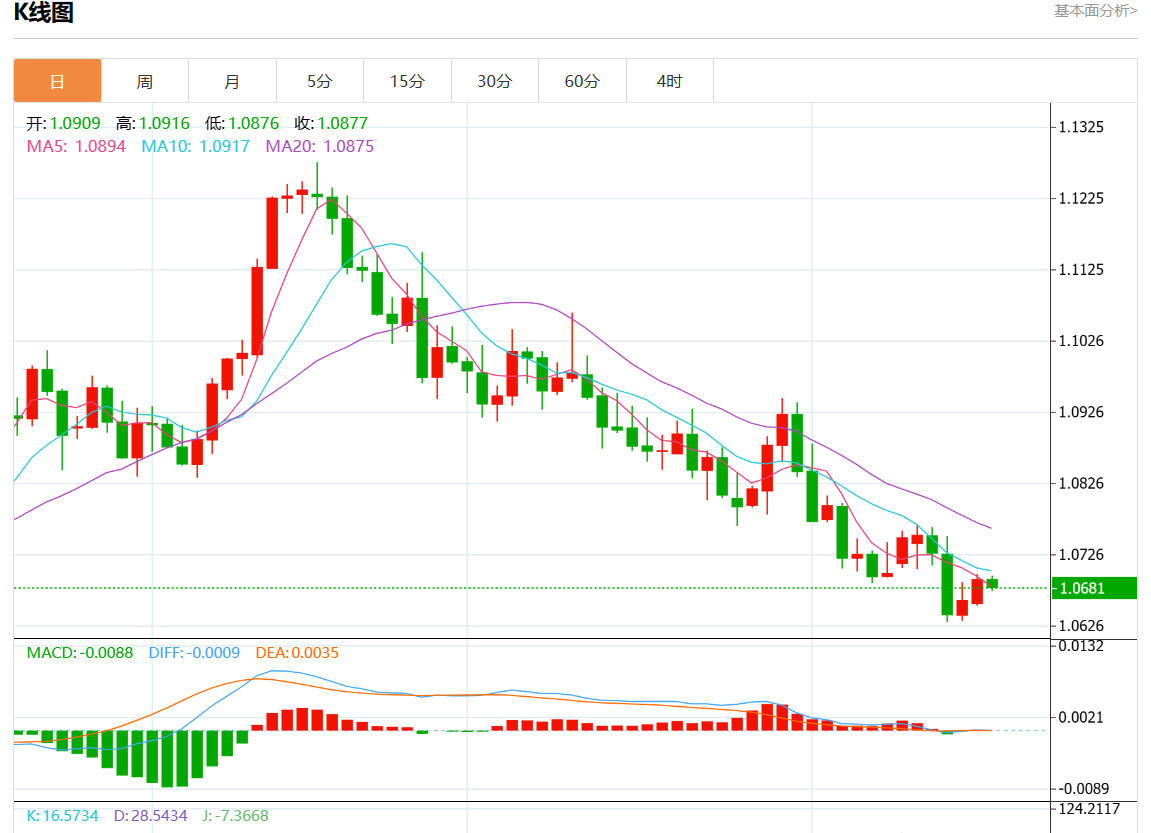Click the K线图 chart title
Screen dimensions: 1151x833
(43, 13)
